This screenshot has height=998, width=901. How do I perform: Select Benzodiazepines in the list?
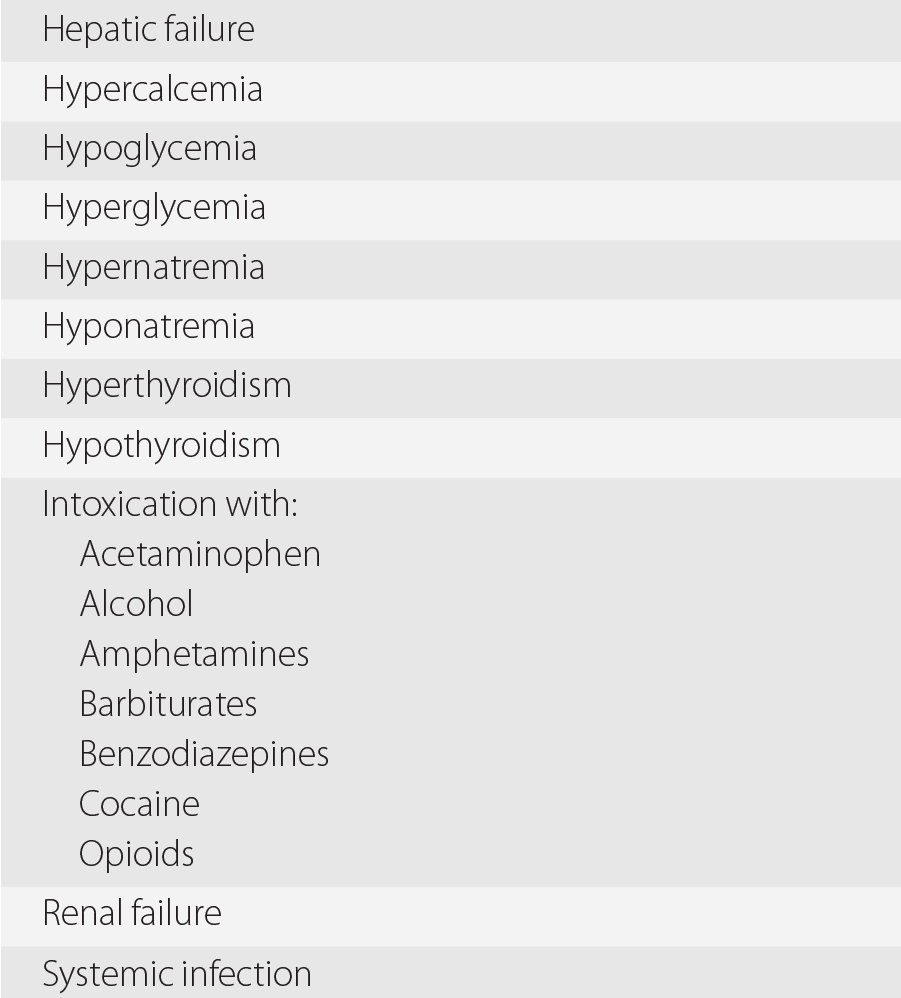click(x=204, y=754)
